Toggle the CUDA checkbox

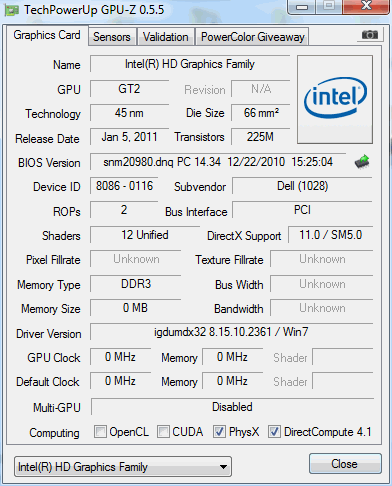163,432
